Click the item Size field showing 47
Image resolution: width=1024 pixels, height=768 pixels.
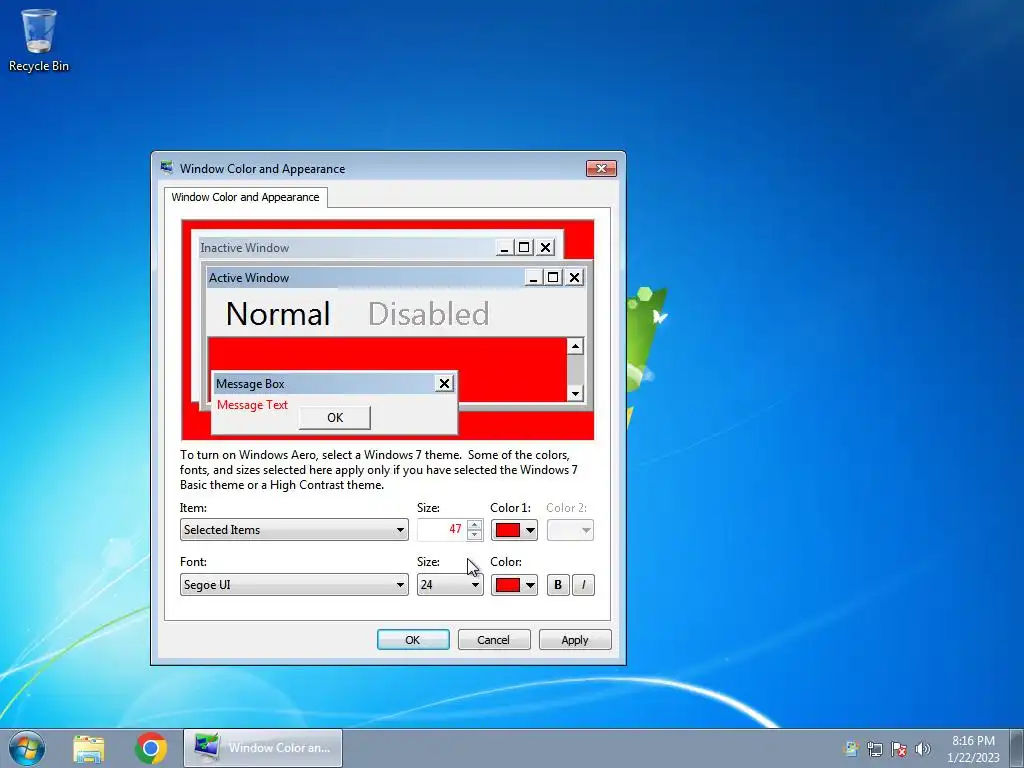point(442,530)
